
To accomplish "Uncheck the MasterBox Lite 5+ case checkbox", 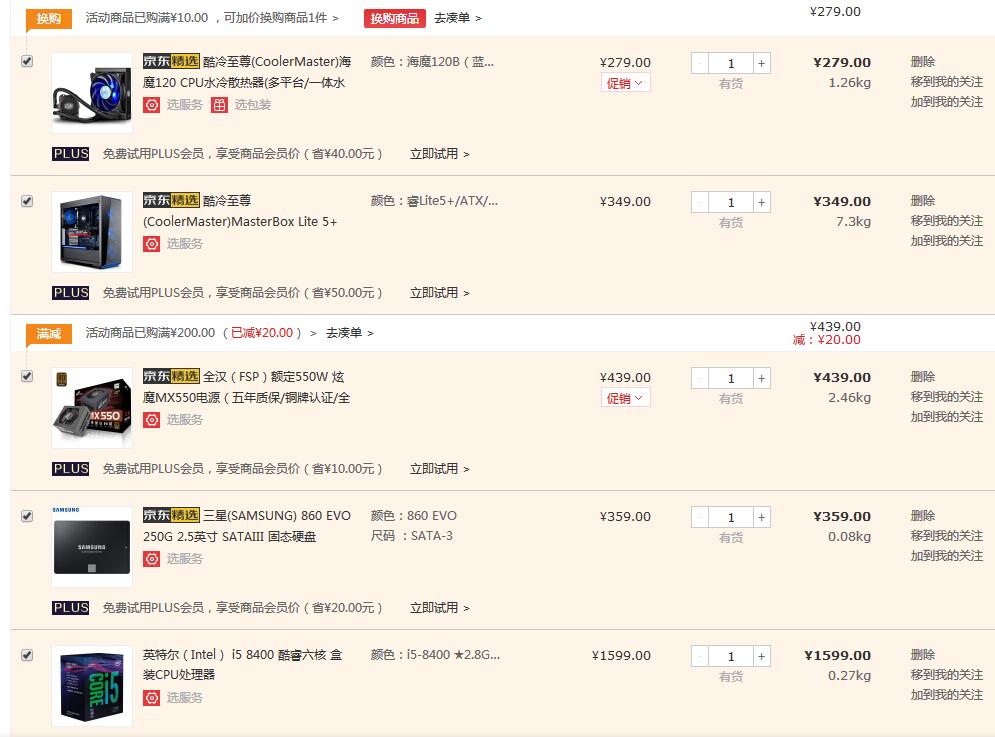I will point(27,201).
